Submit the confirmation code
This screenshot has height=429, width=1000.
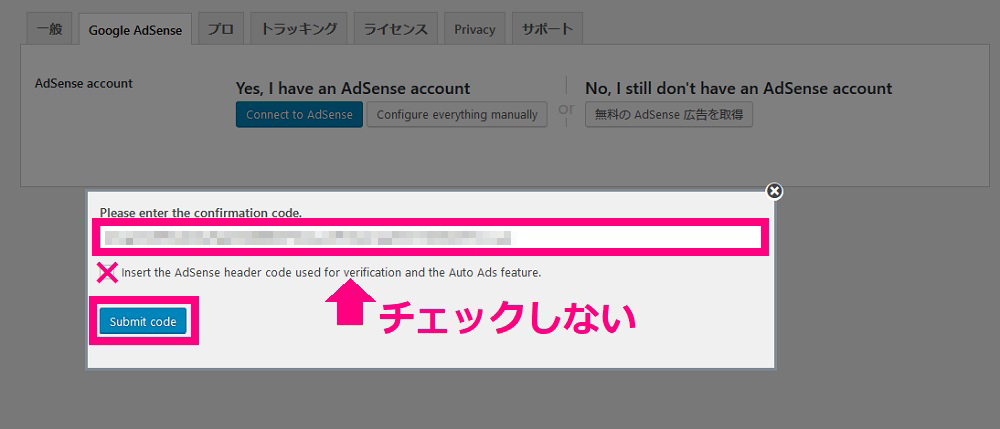[x=143, y=322]
